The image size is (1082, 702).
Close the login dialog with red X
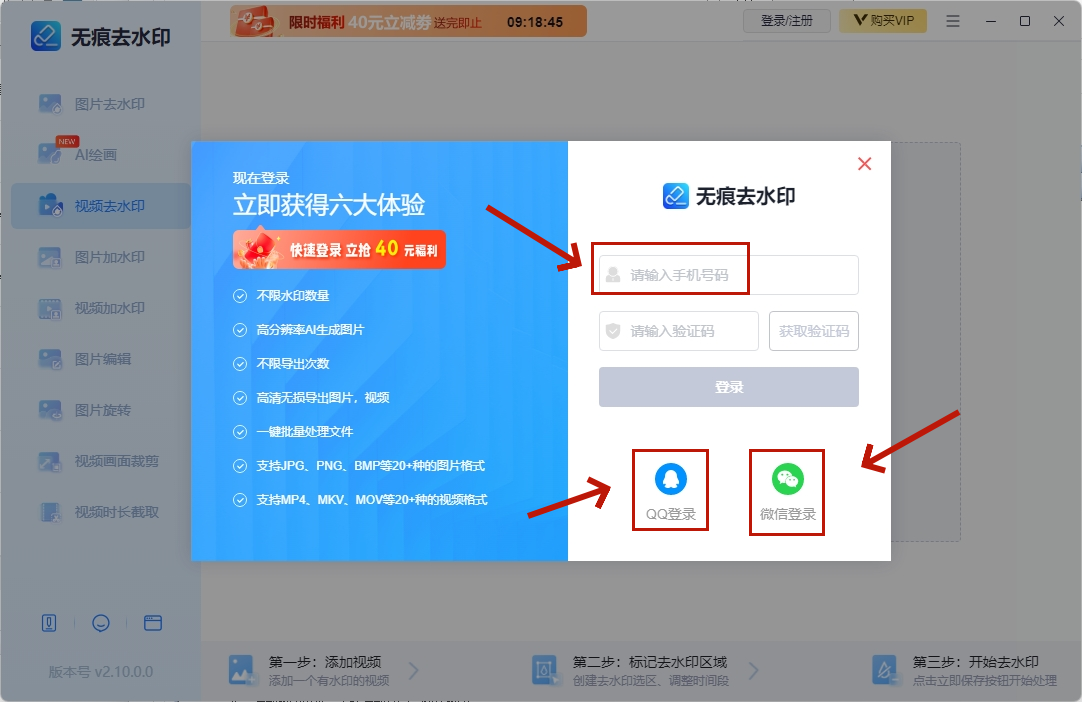tap(865, 164)
